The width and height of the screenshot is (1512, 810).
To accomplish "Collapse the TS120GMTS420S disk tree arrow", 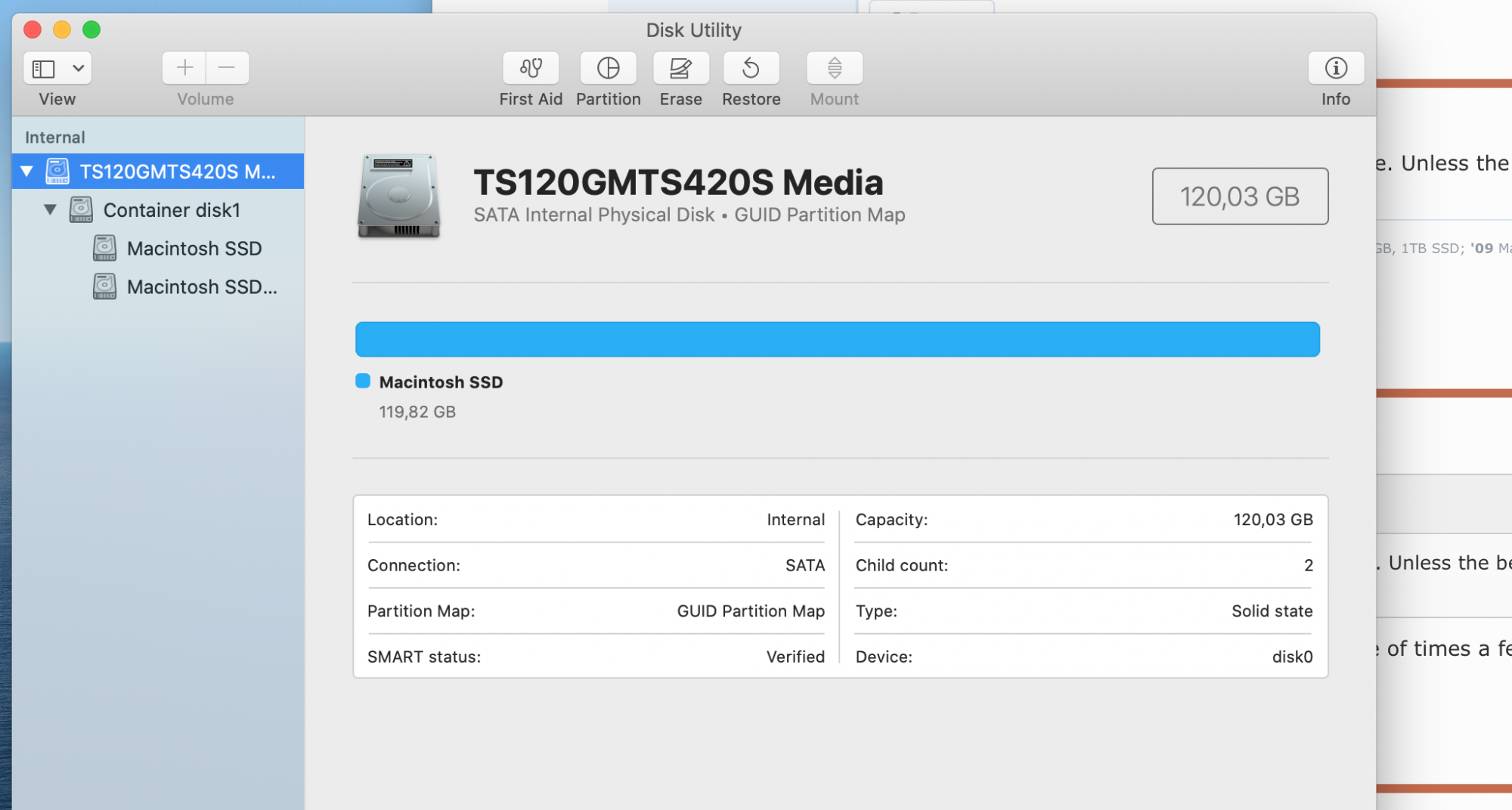I will [x=27, y=172].
